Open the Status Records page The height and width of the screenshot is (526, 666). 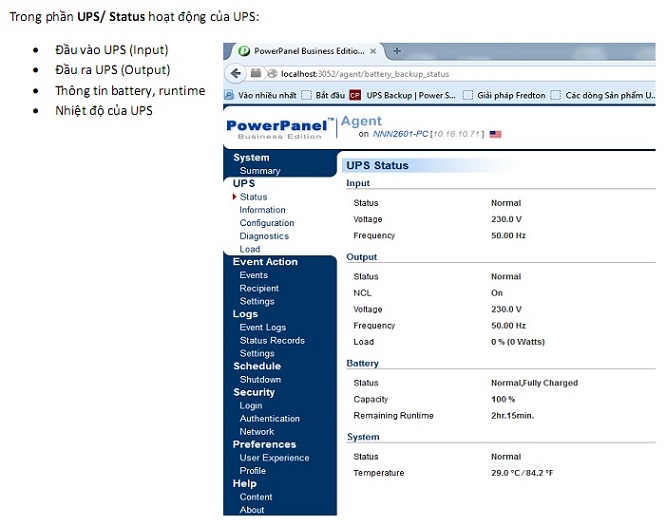click(272, 340)
